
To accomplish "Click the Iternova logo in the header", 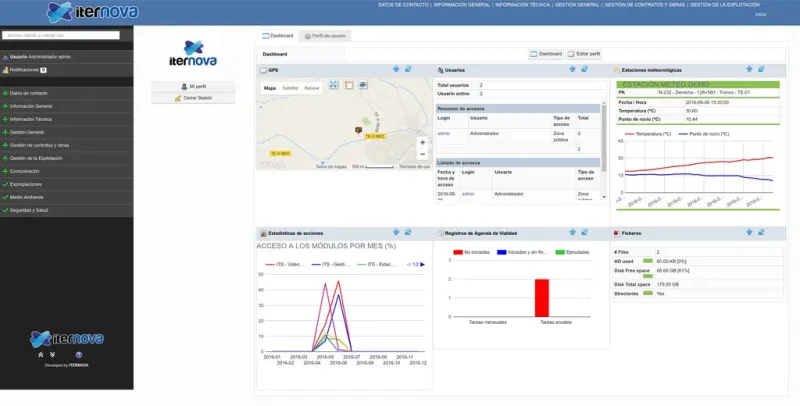I will point(92,12).
